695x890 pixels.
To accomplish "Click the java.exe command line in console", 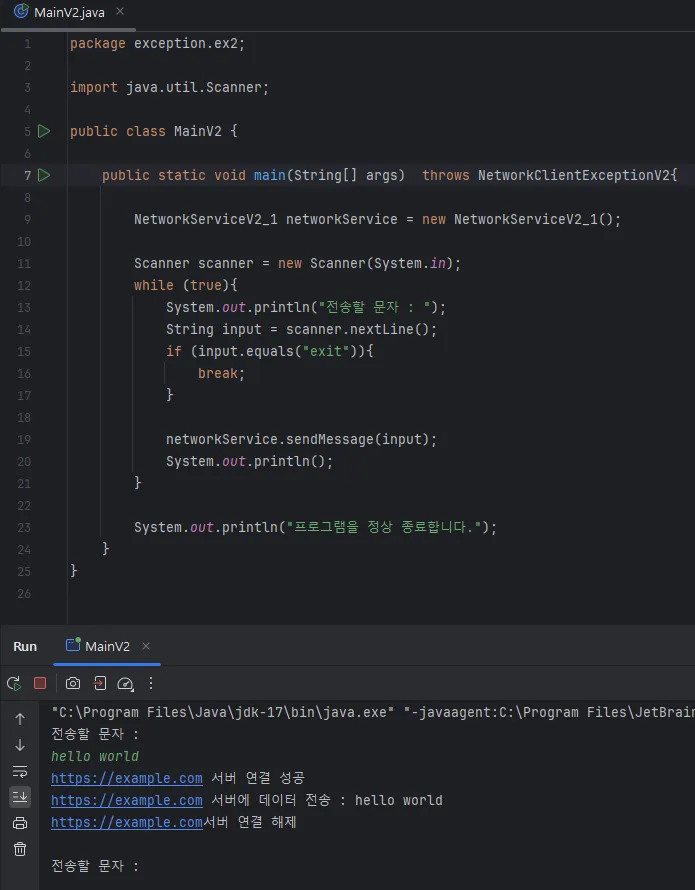I will coord(372,712).
